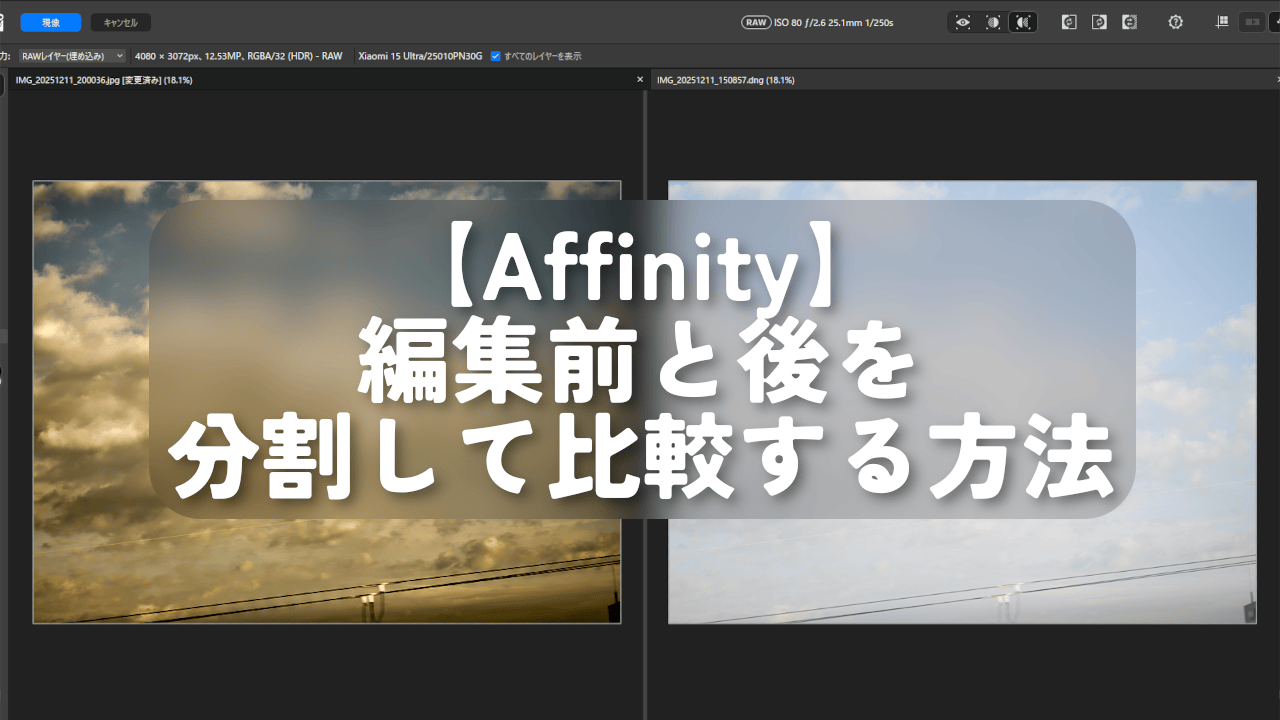This screenshot has width=1280, height=720.
Task: Click the checkered-background sync icon
Action: [1129, 22]
